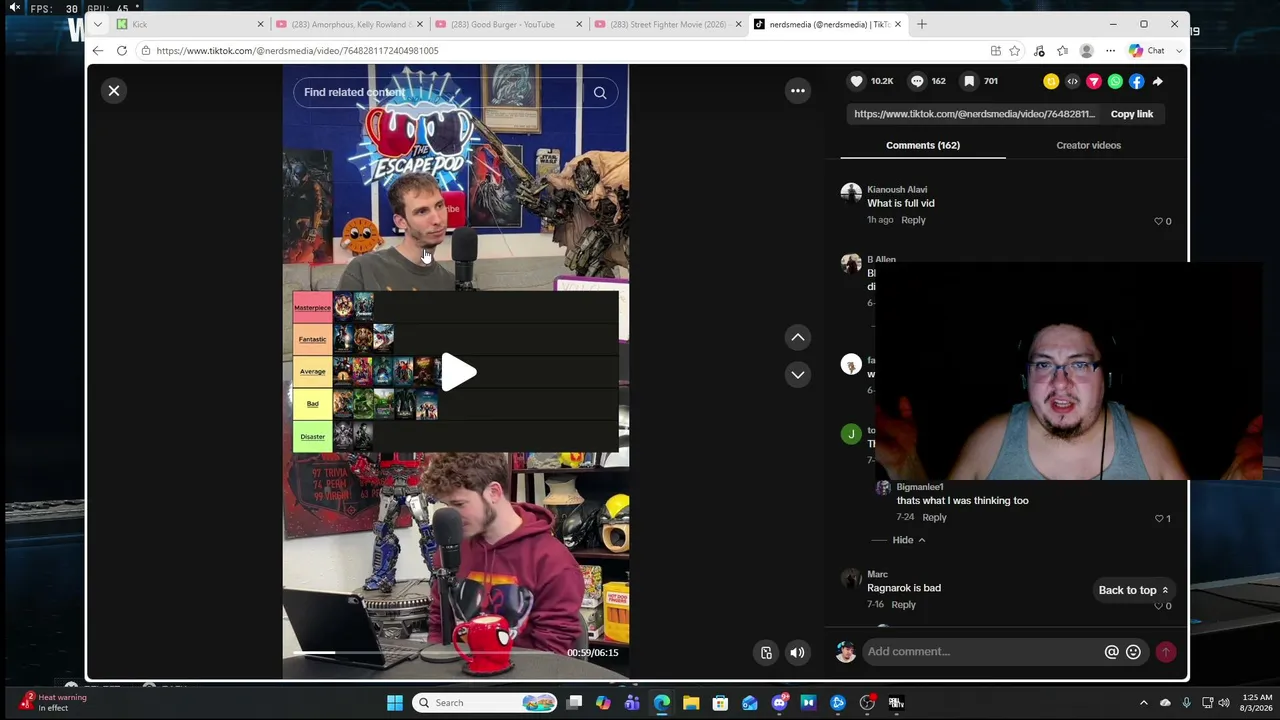Go to the previous video
This screenshot has width=1280, height=720.
pos(798,337)
